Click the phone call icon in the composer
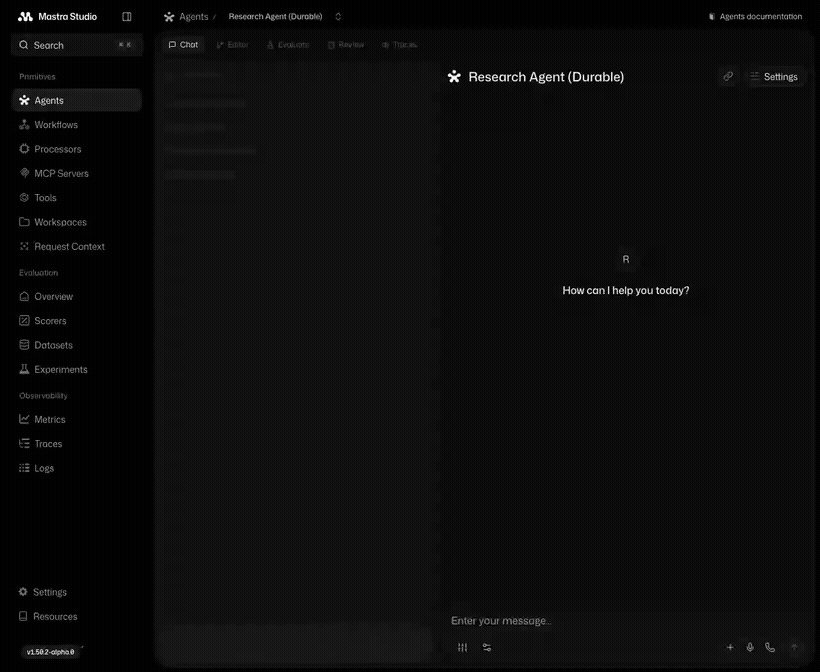 click(x=770, y=647)
